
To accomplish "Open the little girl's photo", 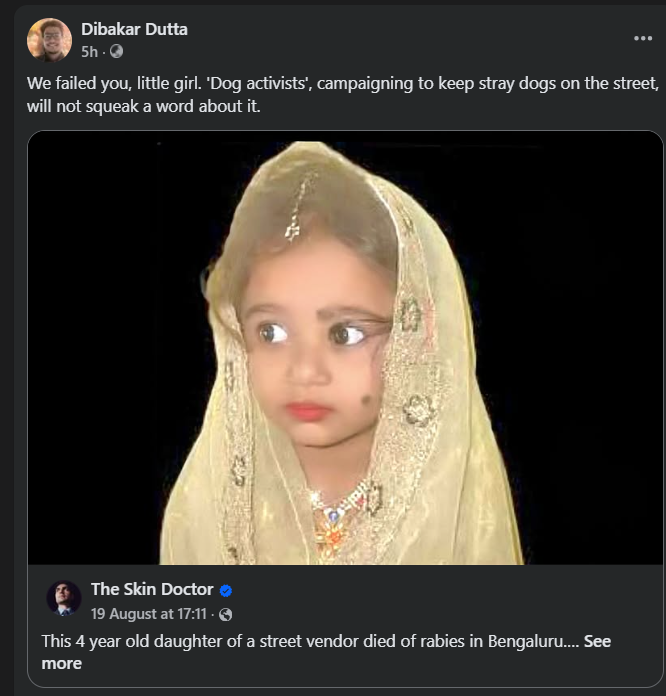I will coord(345,350).
